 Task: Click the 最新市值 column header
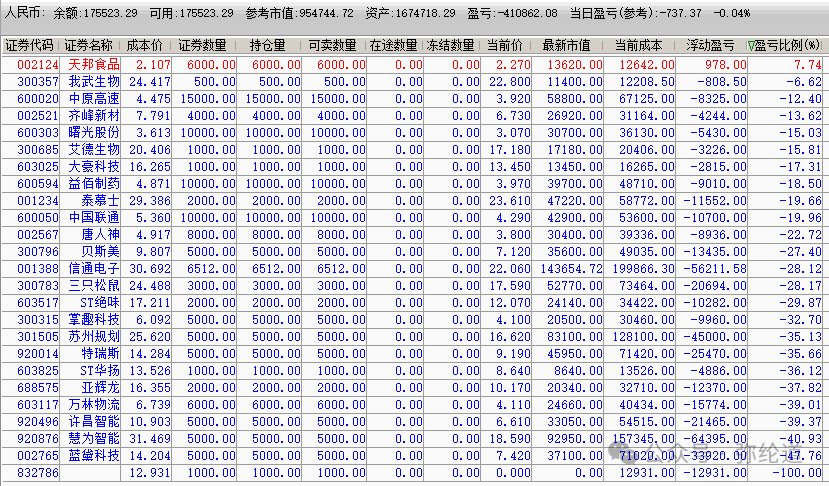tap(566, 45)
